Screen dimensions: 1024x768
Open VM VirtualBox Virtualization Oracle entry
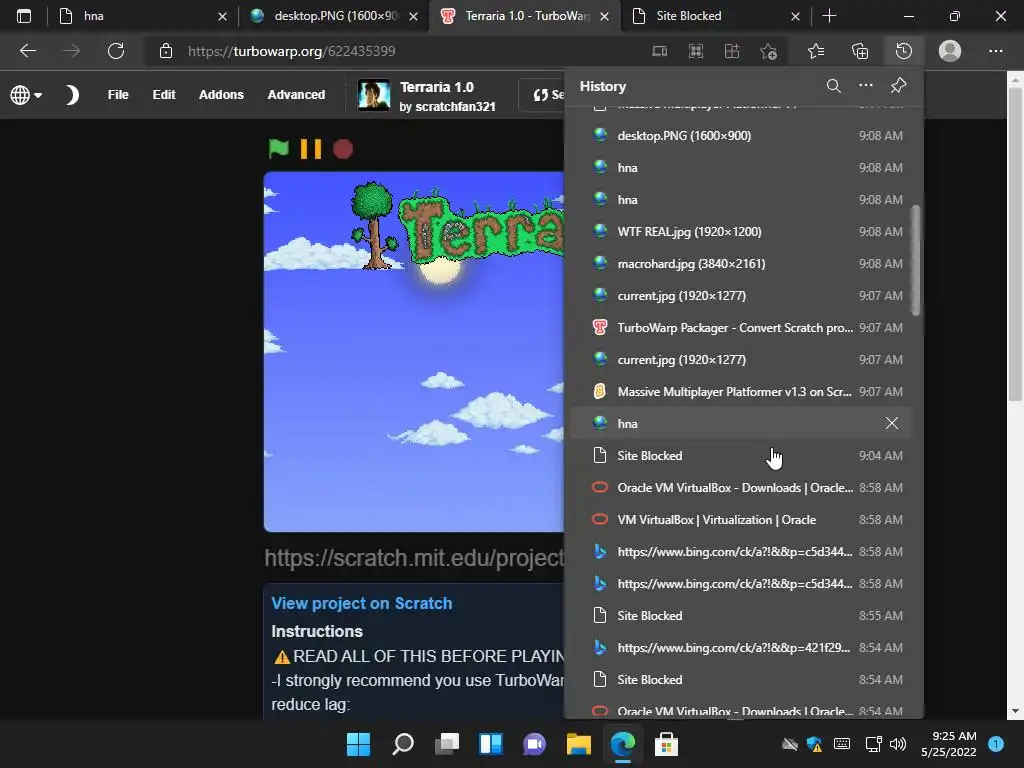[741, 520]
